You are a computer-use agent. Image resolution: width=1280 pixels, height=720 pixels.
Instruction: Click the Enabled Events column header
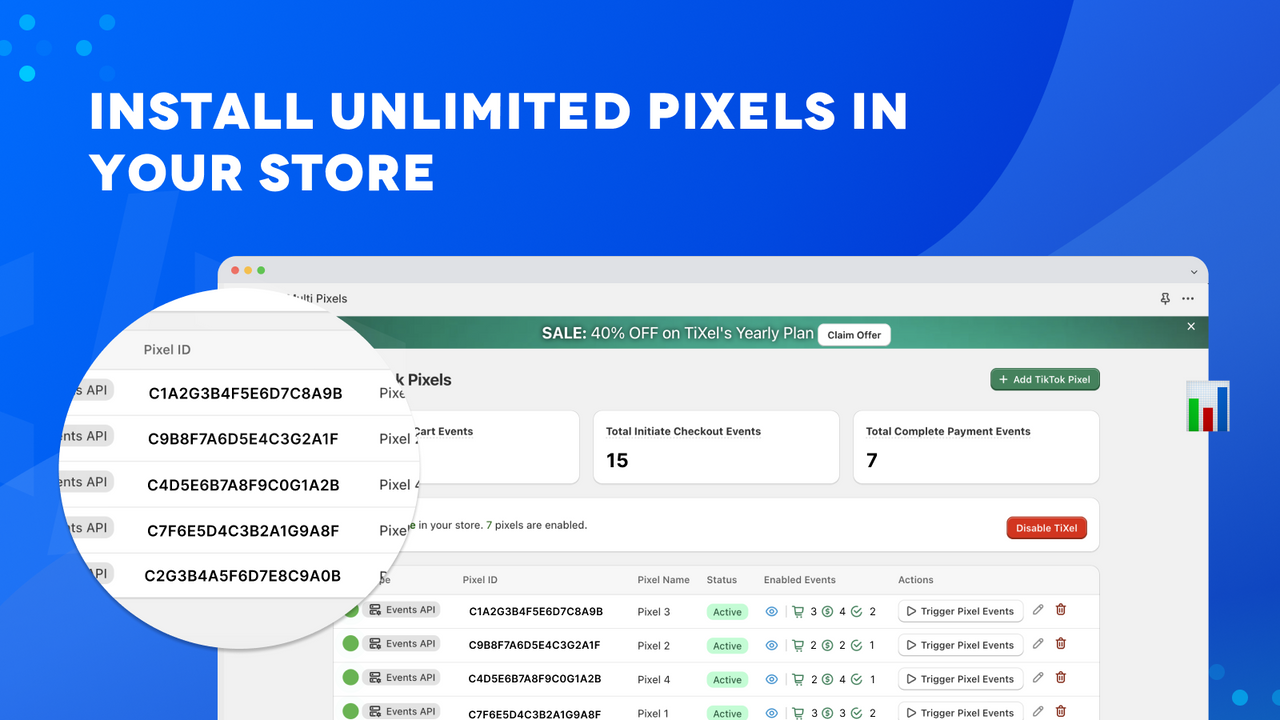[x=800, y=580]
